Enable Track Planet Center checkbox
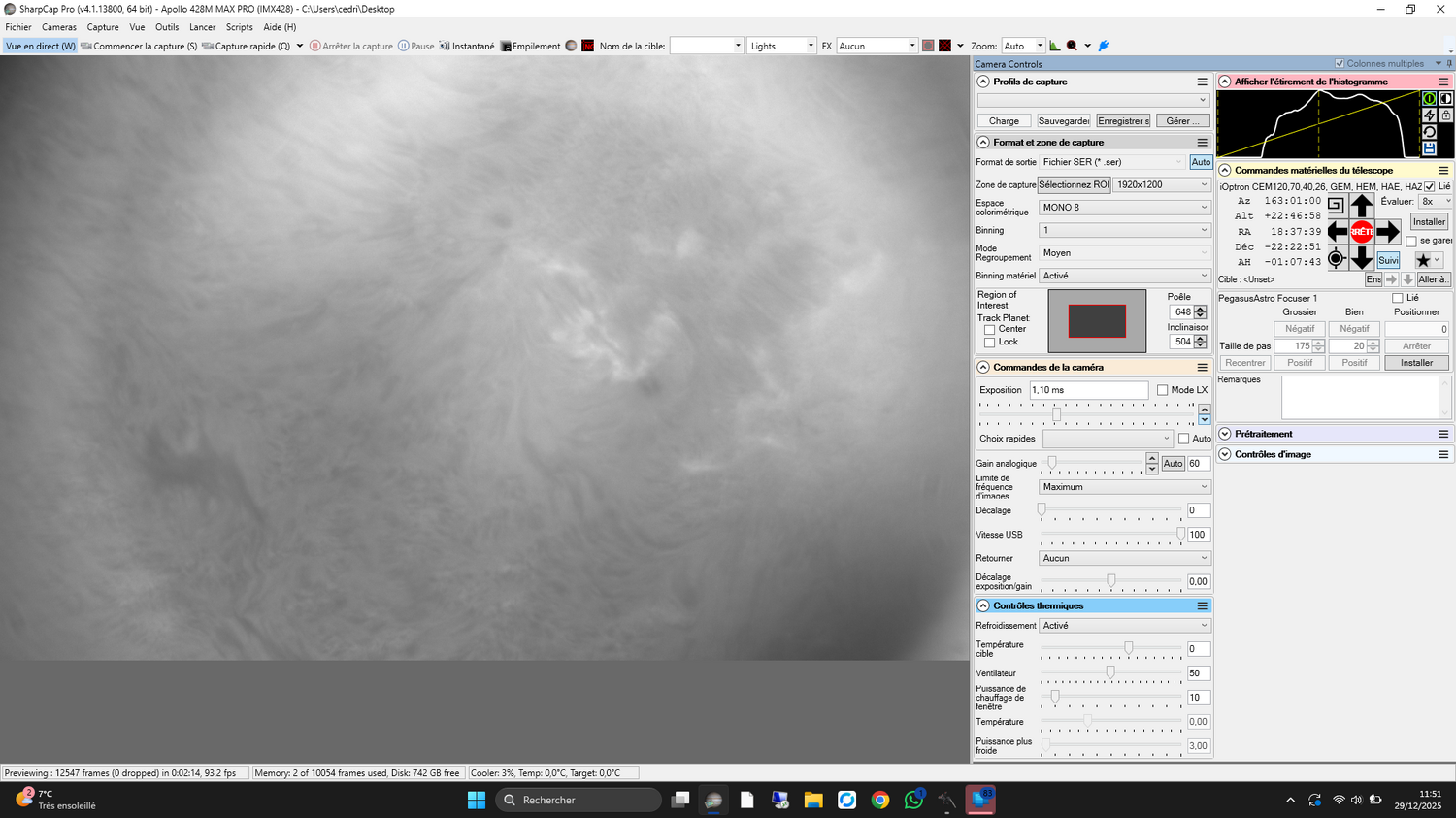Screen dimensions: 1456x818 (x=989, y=330)
